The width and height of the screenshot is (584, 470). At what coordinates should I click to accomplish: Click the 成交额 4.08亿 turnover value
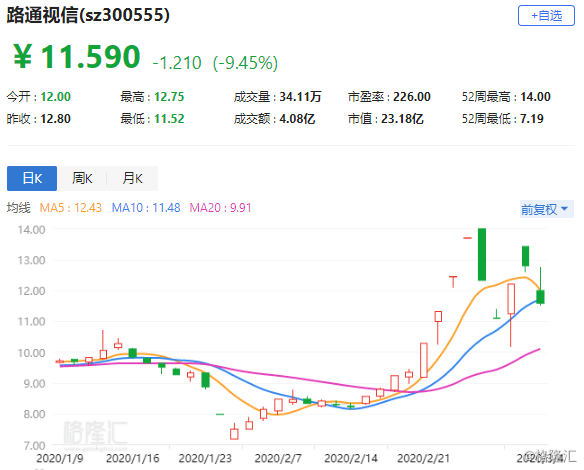pos(274,119)
